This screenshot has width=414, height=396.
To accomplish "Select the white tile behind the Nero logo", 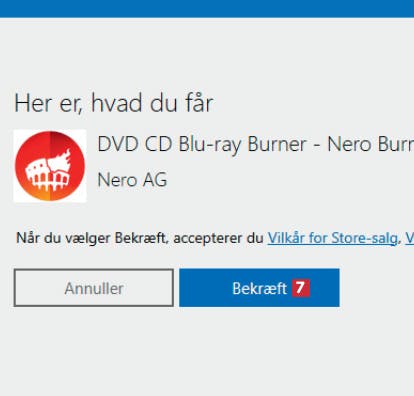I will pyautogui.click(x=50, y=166).
